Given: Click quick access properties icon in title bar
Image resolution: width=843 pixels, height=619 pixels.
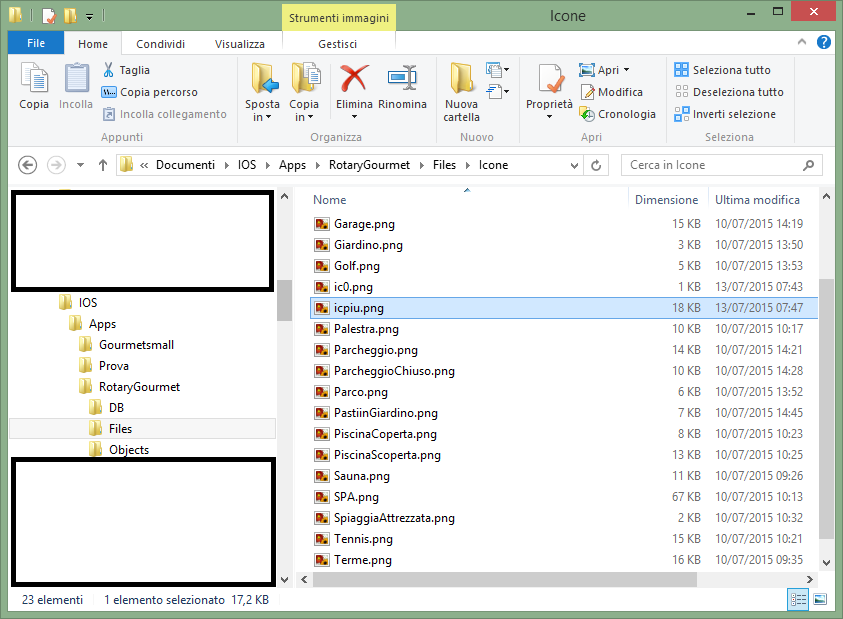Looking at the screenshot, I should [x=48, y=16].
